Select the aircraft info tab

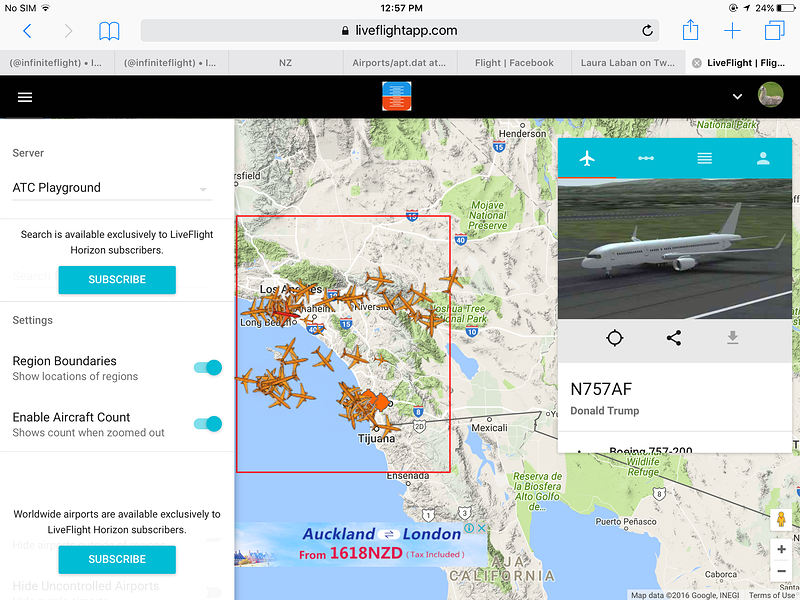click(x=587, y=158)
